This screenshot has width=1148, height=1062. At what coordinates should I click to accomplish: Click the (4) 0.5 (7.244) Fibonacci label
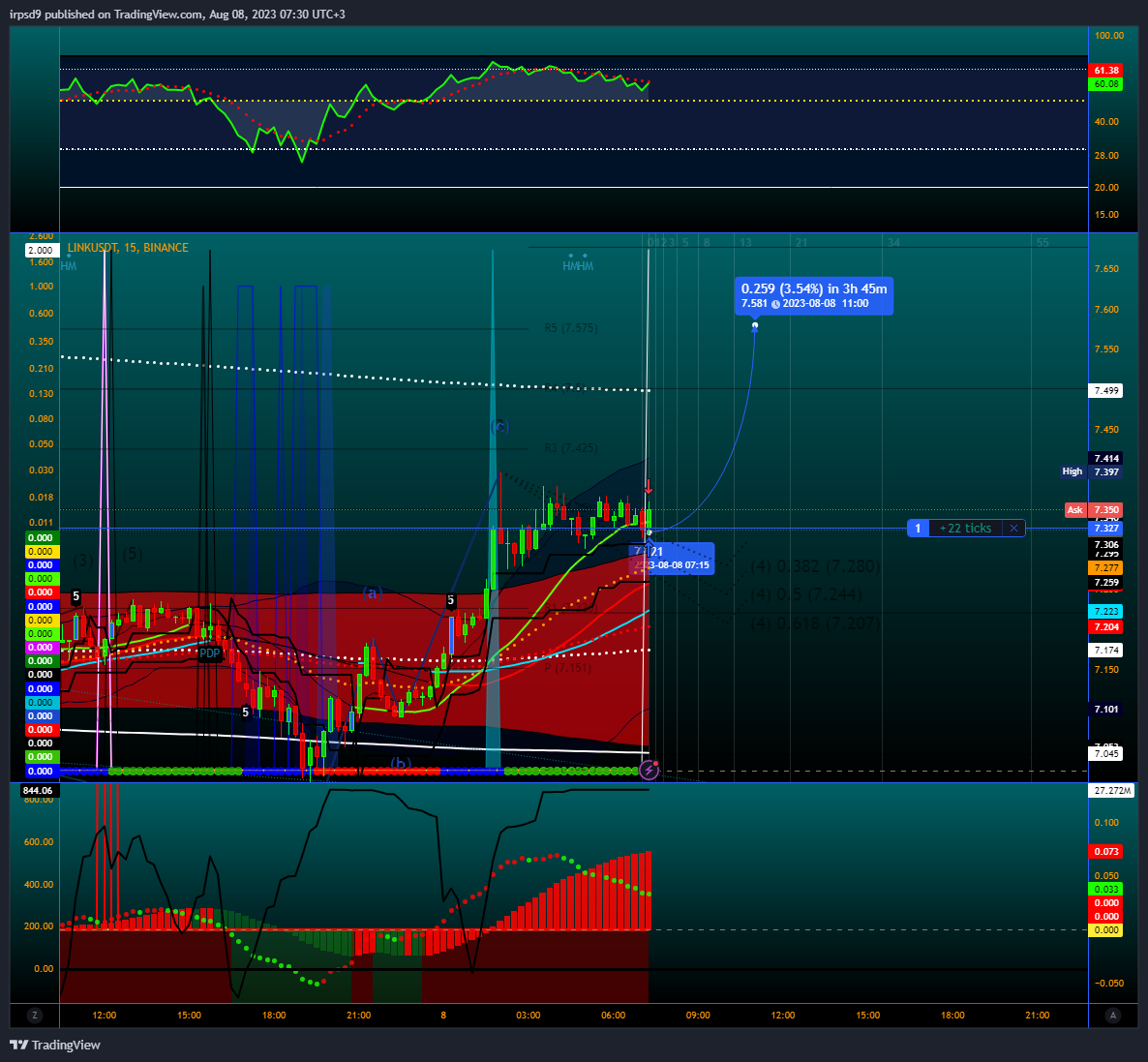click(x=806, y=594)
